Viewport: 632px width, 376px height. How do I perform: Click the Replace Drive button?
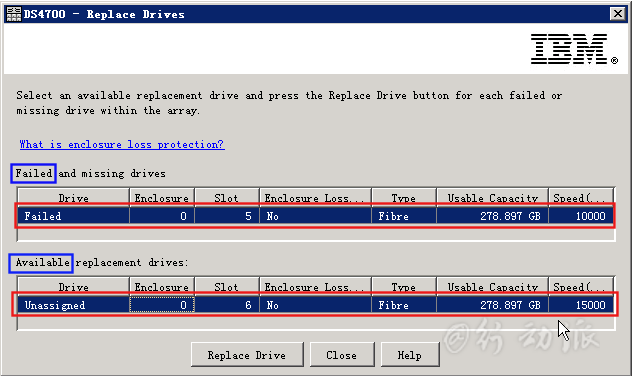[x=247, y=355]
